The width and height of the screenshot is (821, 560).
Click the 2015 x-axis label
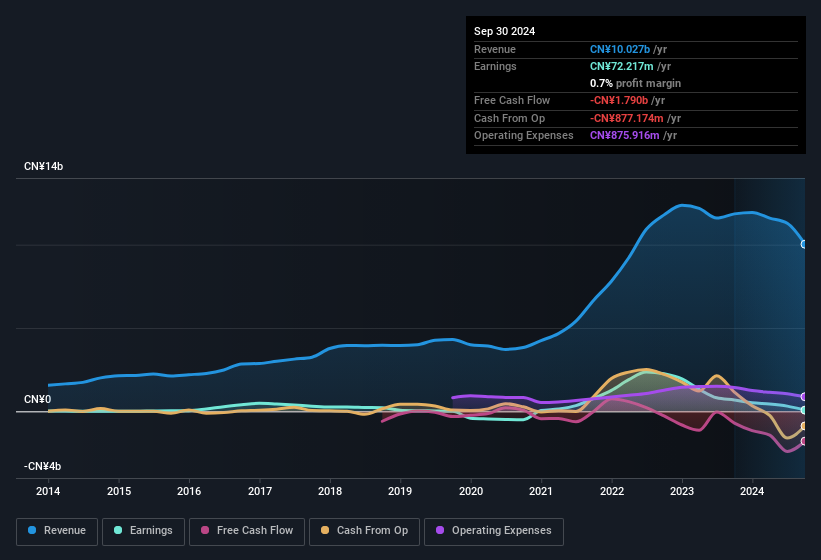119,491
